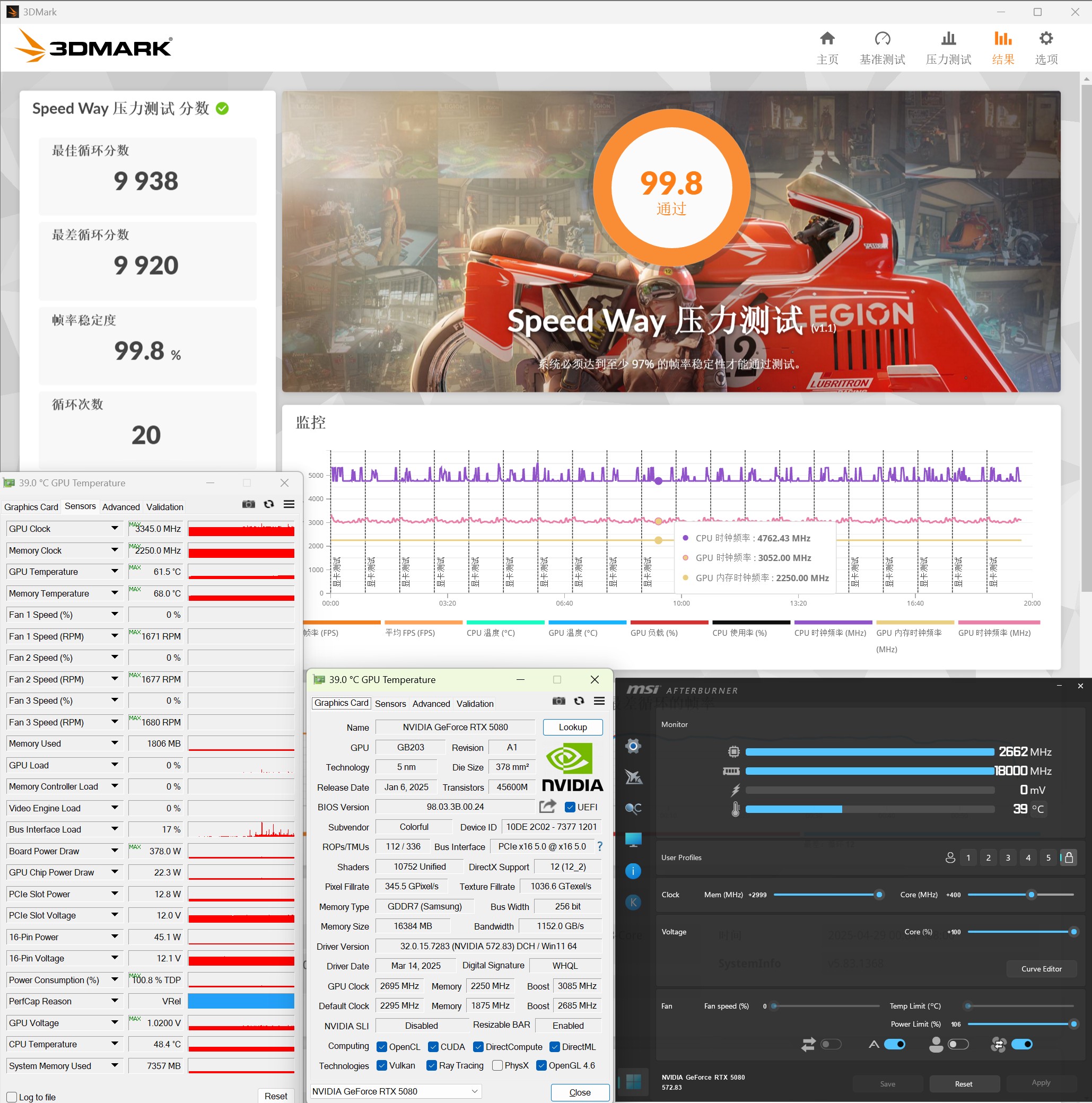Viewport: 1092px width, 1103px height.
Task: Select Afterburner user profile 1
Action: (x=968, y=857)
